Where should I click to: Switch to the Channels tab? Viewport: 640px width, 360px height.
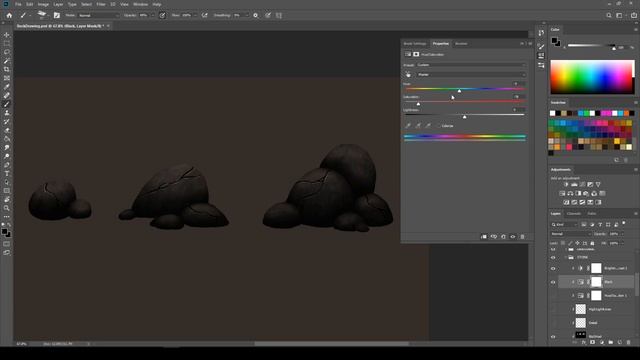pos(573,213)
